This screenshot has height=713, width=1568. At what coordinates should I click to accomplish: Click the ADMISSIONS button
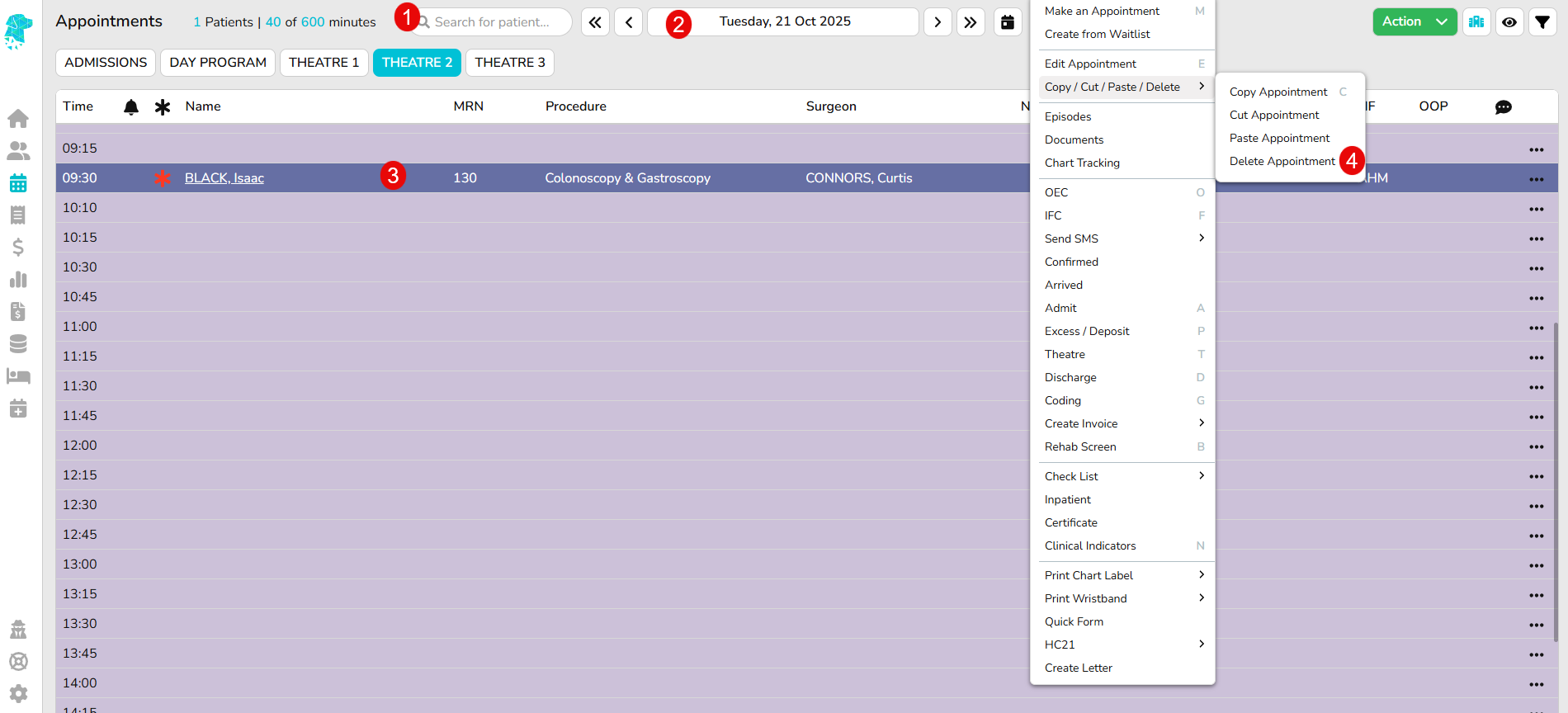(106, 63)
